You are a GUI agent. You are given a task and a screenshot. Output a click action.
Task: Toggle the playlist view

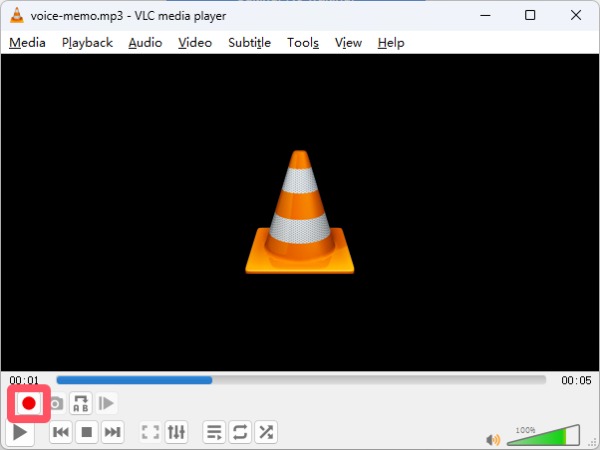(x=214, y=432)
